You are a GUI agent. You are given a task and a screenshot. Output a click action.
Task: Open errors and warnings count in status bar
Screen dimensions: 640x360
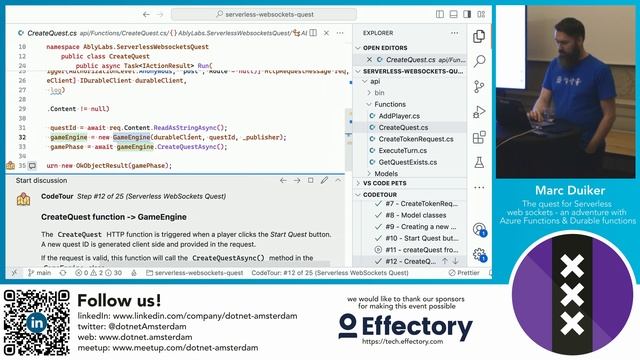point(98,273)
